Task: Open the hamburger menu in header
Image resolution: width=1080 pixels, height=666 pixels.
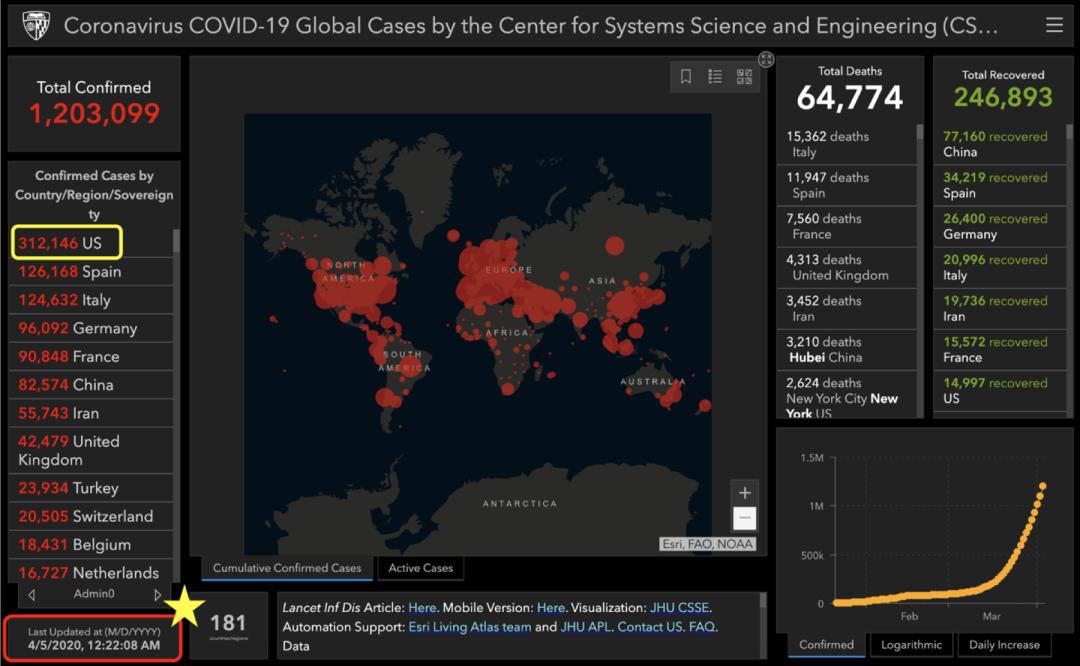Action: (1054, 25)
